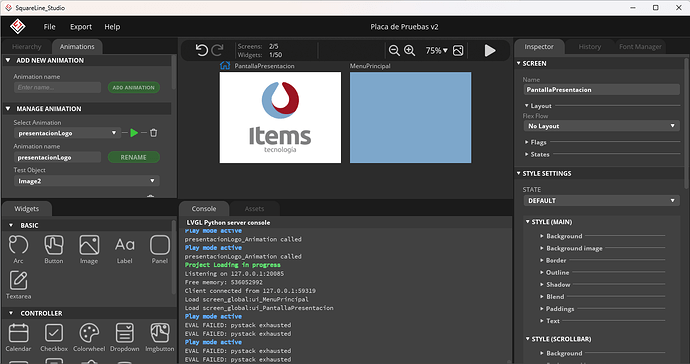Collapse the STYLE (SCROLLBAR) section
This screenshot has height=364, width=690.
(x=528, y=339)
